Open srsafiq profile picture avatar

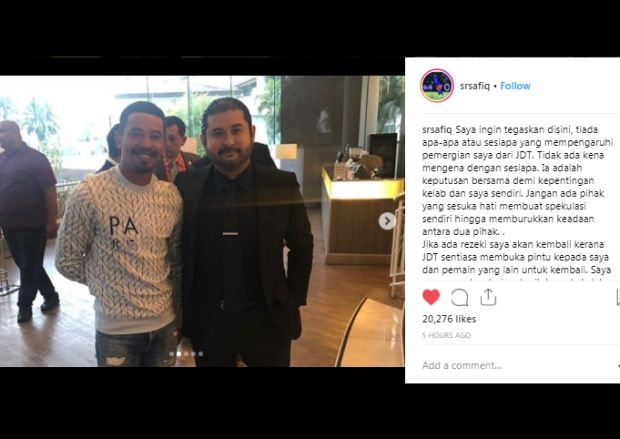tap(437, 86)
